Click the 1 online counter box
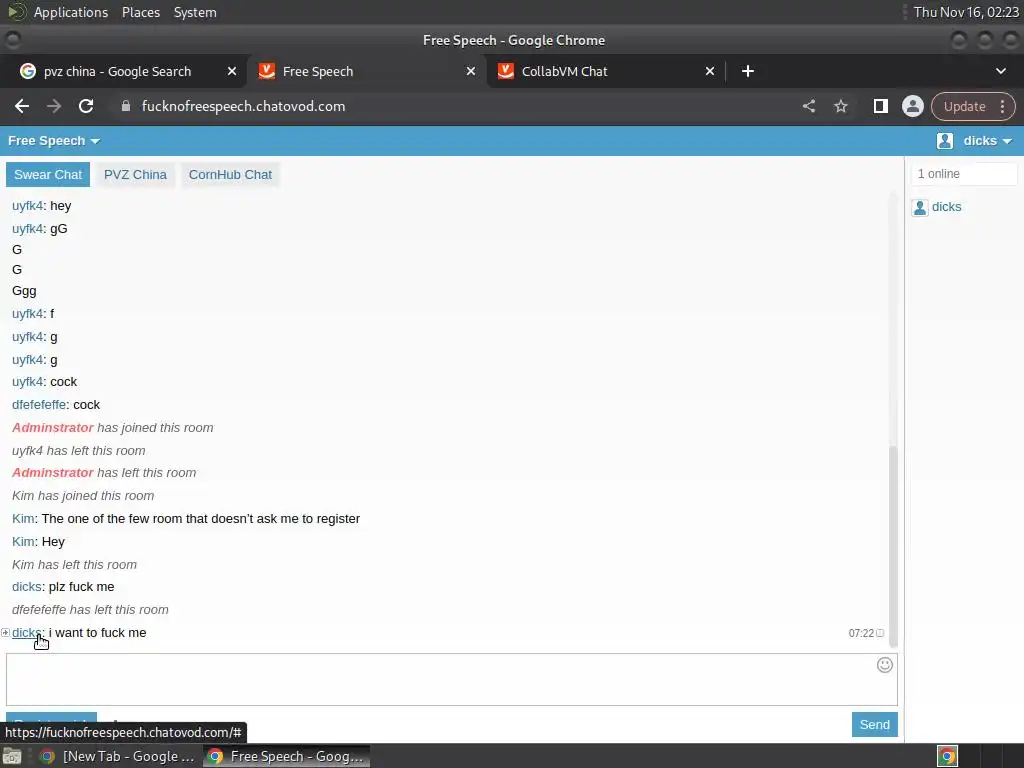The image size is (1024, 768). [x=964, y=174]
